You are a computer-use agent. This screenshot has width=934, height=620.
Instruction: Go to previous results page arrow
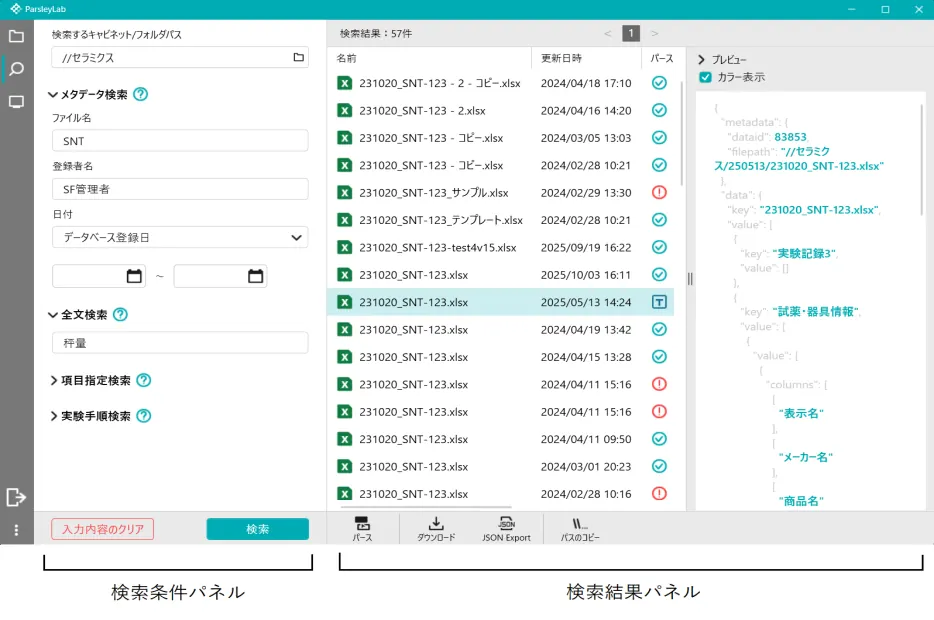click(x=607, y=33)
